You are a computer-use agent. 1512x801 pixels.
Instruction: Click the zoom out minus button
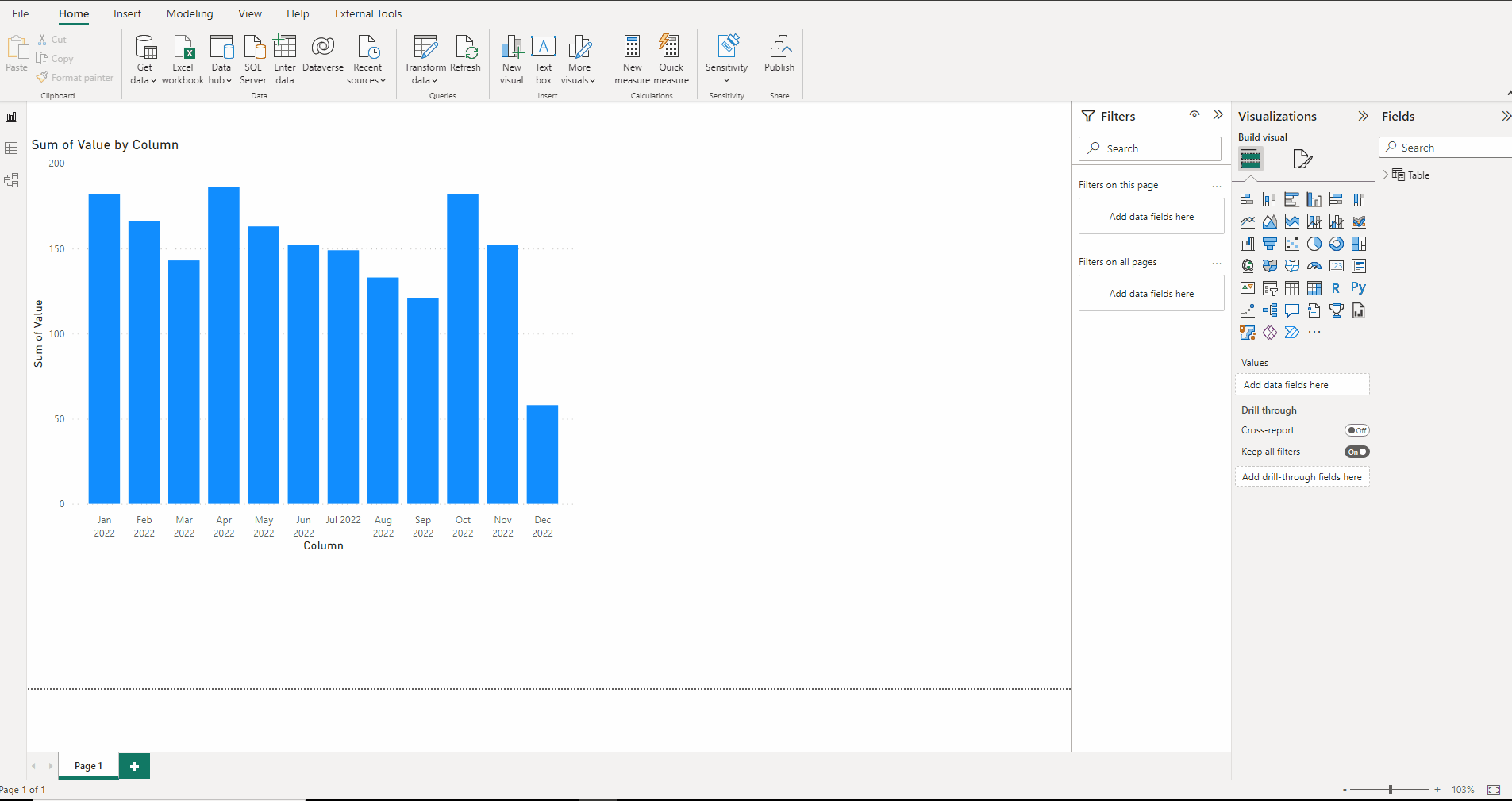[x=1345, y=790]
